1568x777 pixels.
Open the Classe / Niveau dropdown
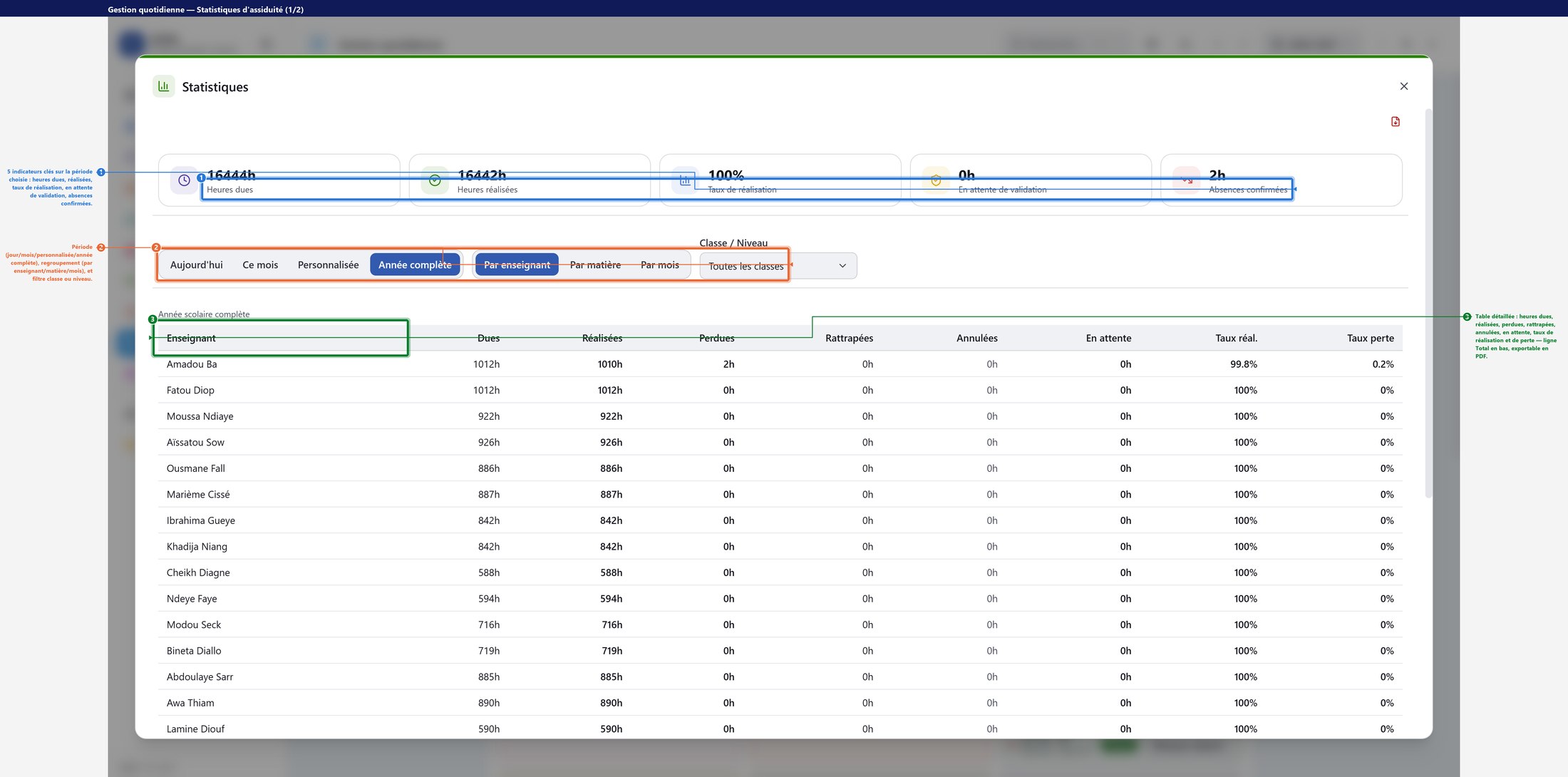778,266
